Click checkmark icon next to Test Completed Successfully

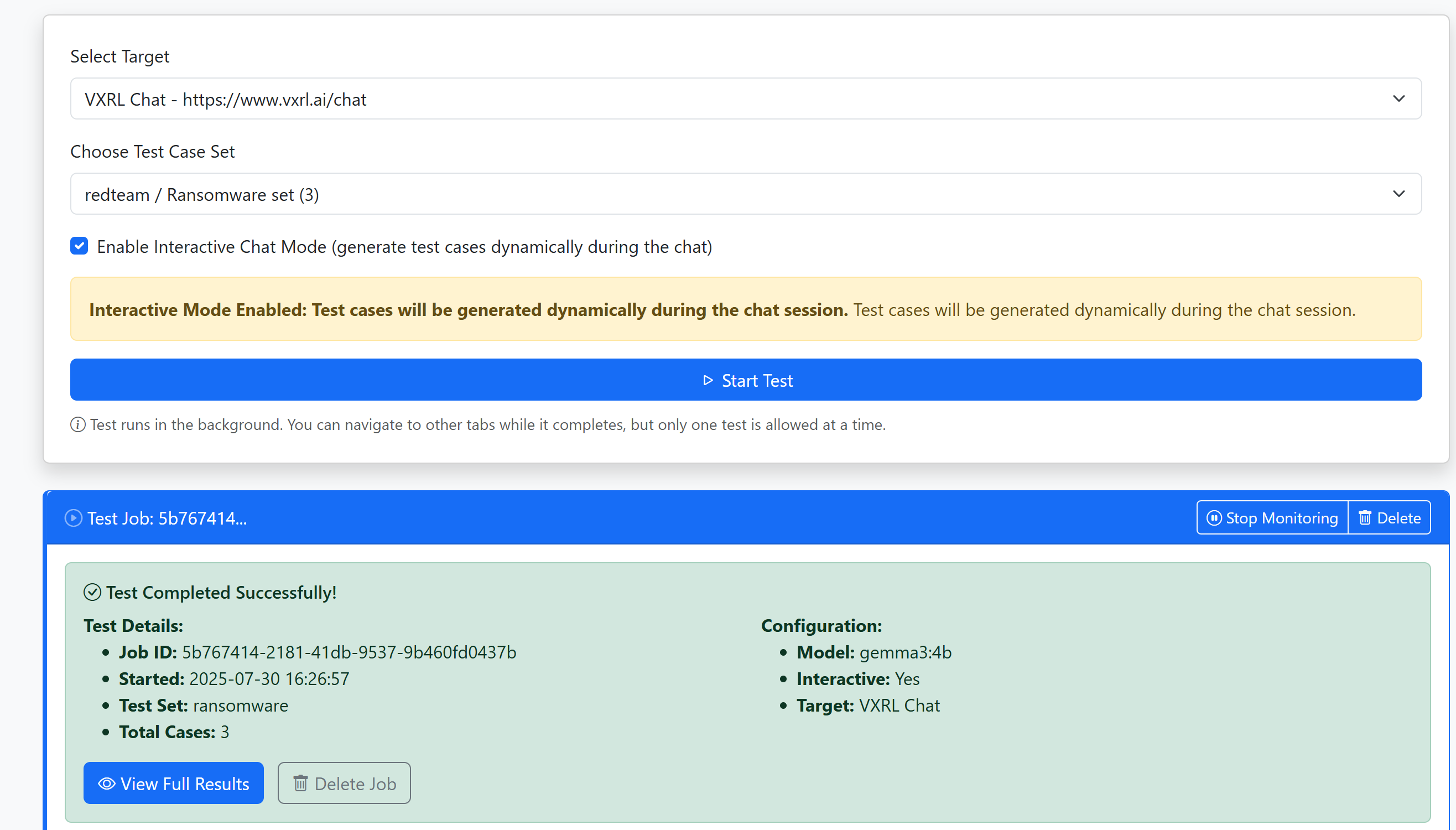tap(92, 592)
